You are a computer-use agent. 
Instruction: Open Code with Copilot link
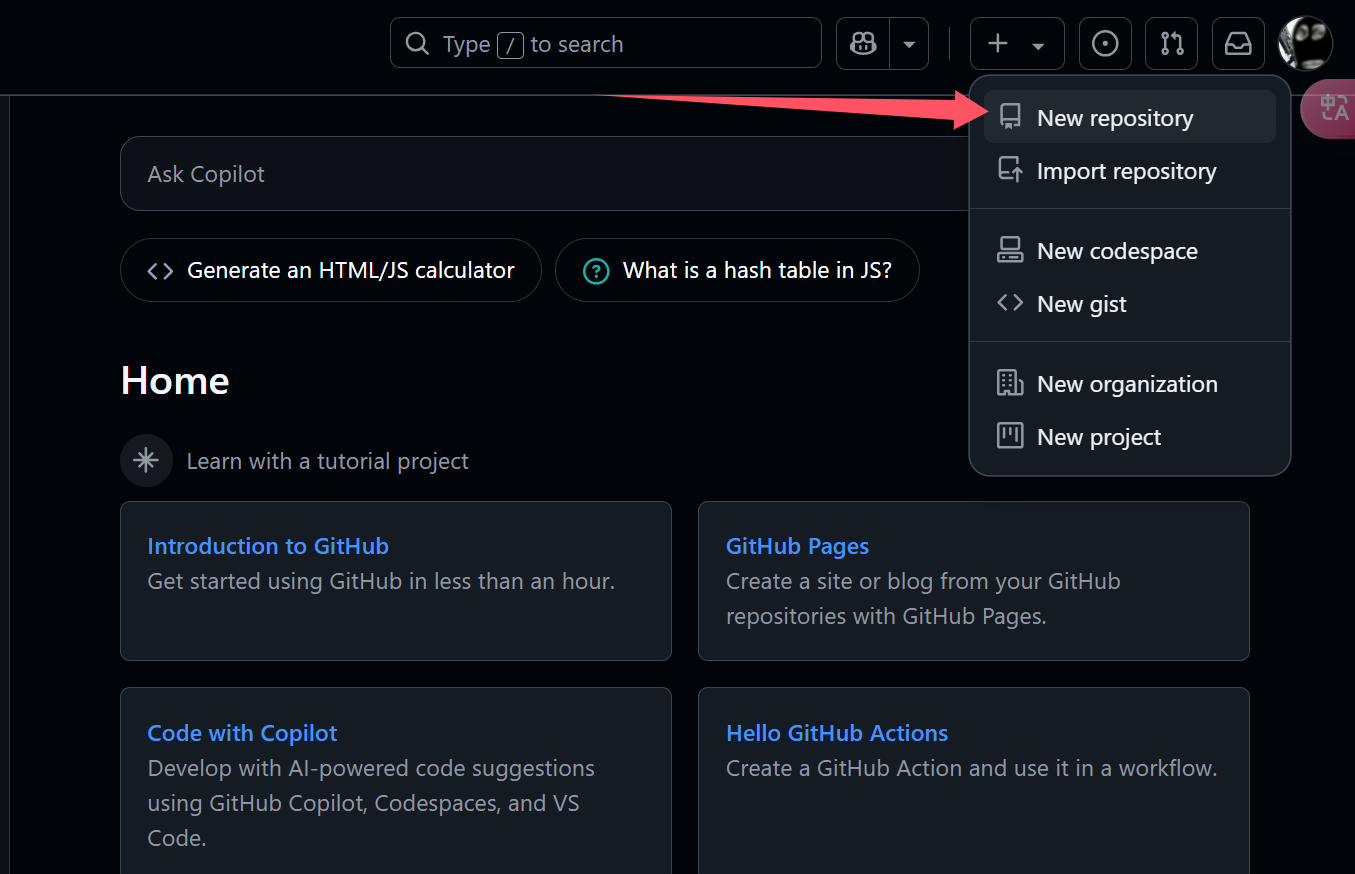click(242, 733)
